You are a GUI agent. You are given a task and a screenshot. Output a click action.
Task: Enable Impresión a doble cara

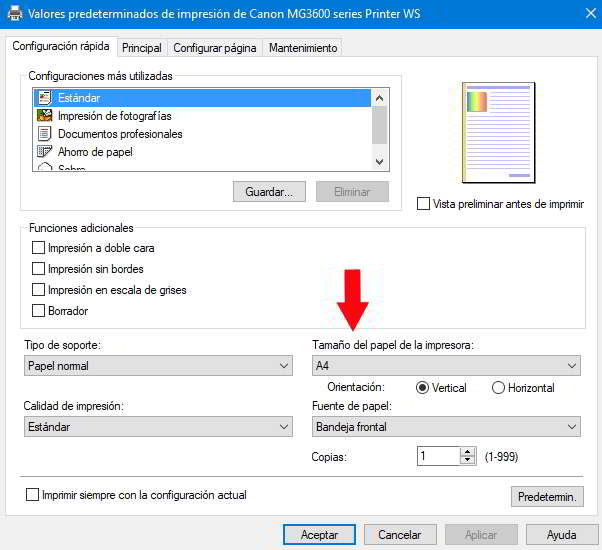click(38, 248)
